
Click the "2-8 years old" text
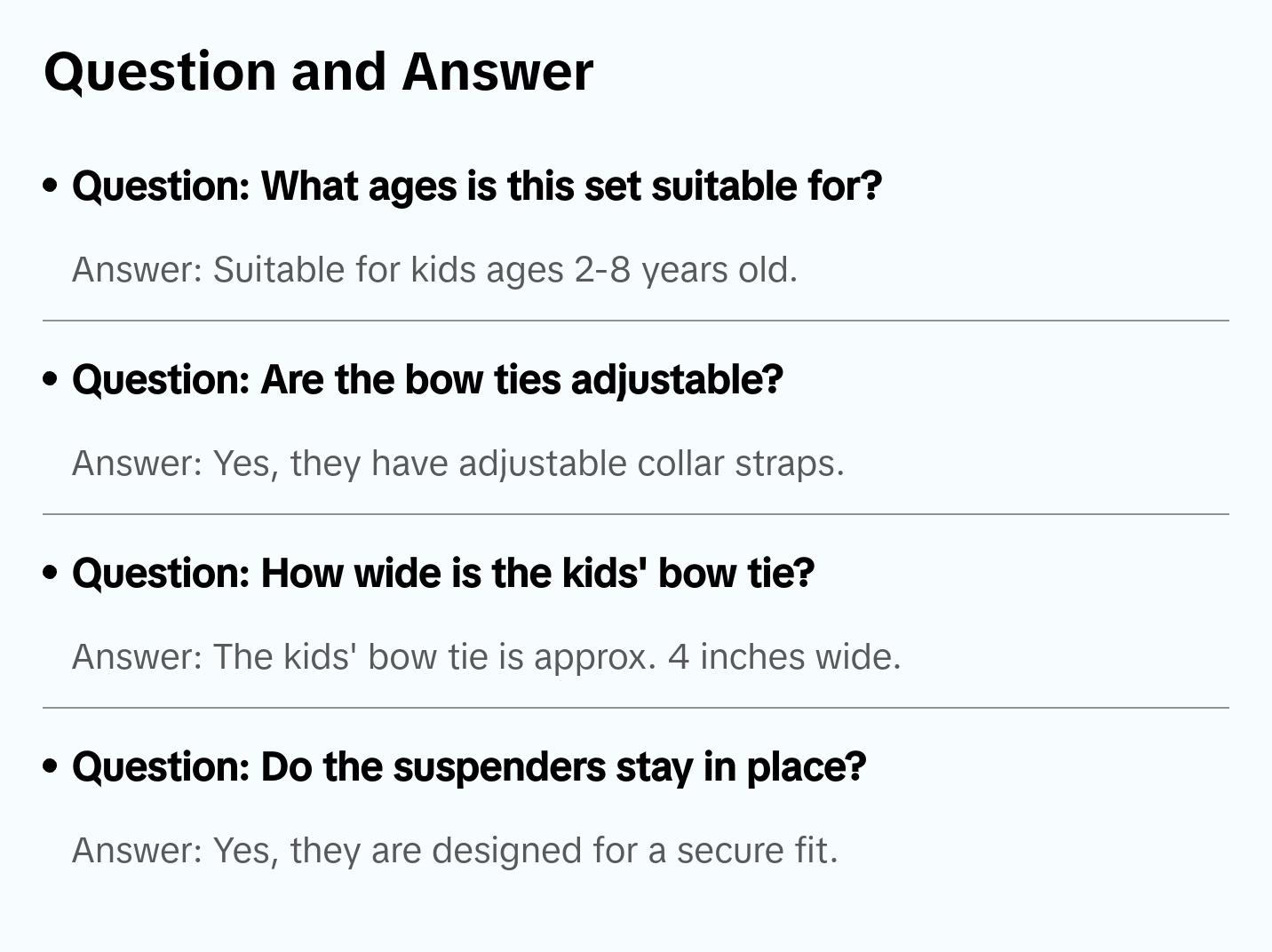click(685, 270)
